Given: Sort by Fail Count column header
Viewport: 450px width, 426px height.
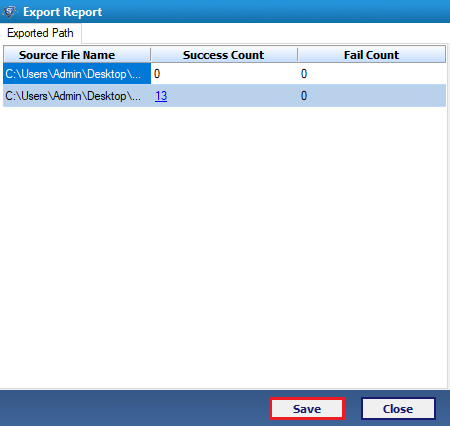Looking at the screenshot, I should point(372,55).
